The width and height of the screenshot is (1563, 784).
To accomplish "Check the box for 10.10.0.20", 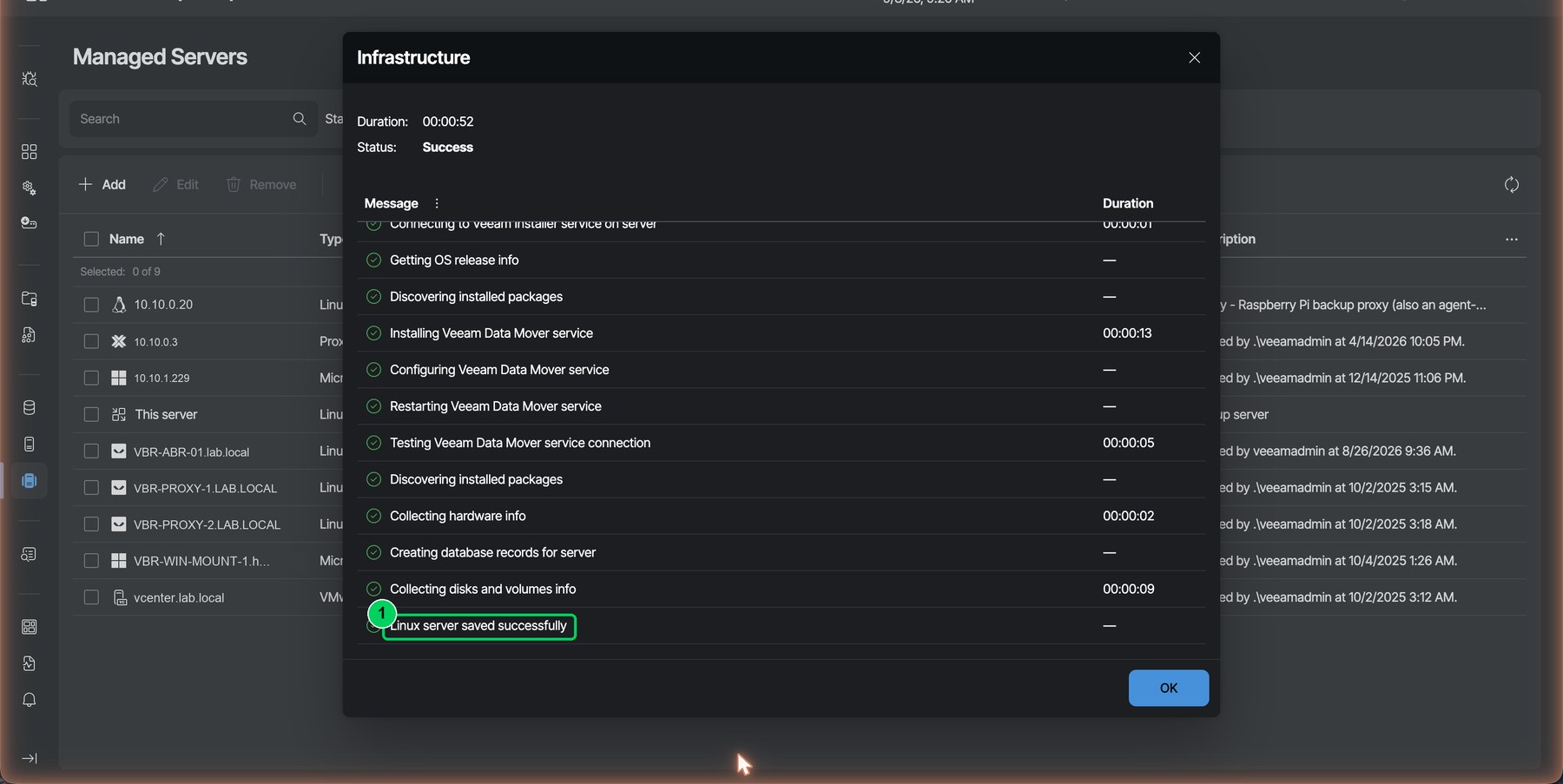I will click(91, 305).
